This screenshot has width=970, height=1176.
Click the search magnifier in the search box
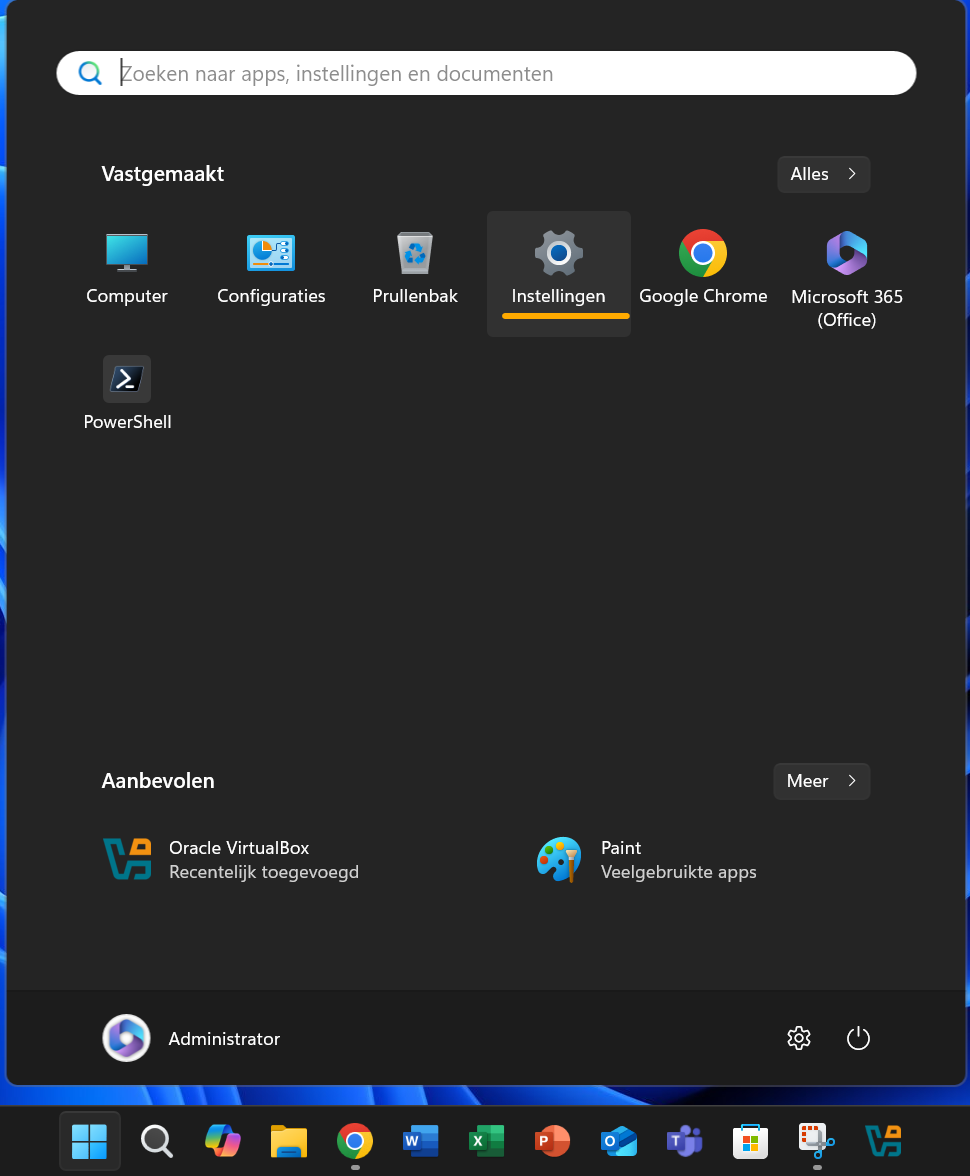point(90,74)
